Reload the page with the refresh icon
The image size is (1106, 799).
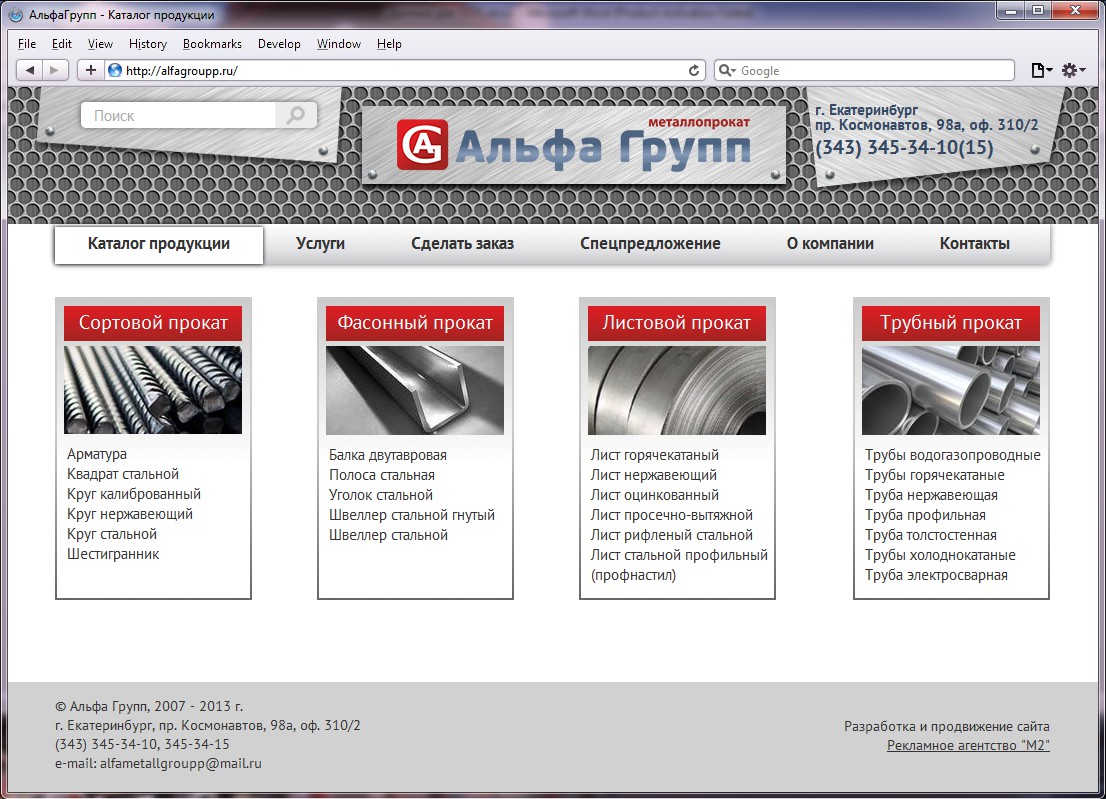tap(694, 71)
